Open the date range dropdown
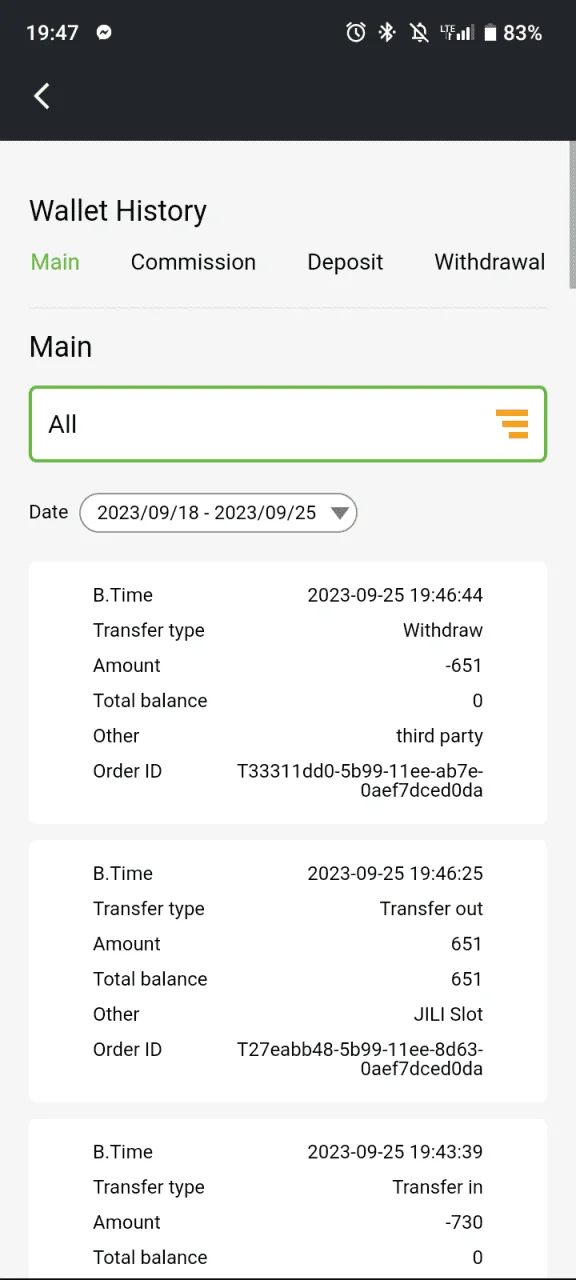This screenshot has height=1280, width=576. point(218,513)
